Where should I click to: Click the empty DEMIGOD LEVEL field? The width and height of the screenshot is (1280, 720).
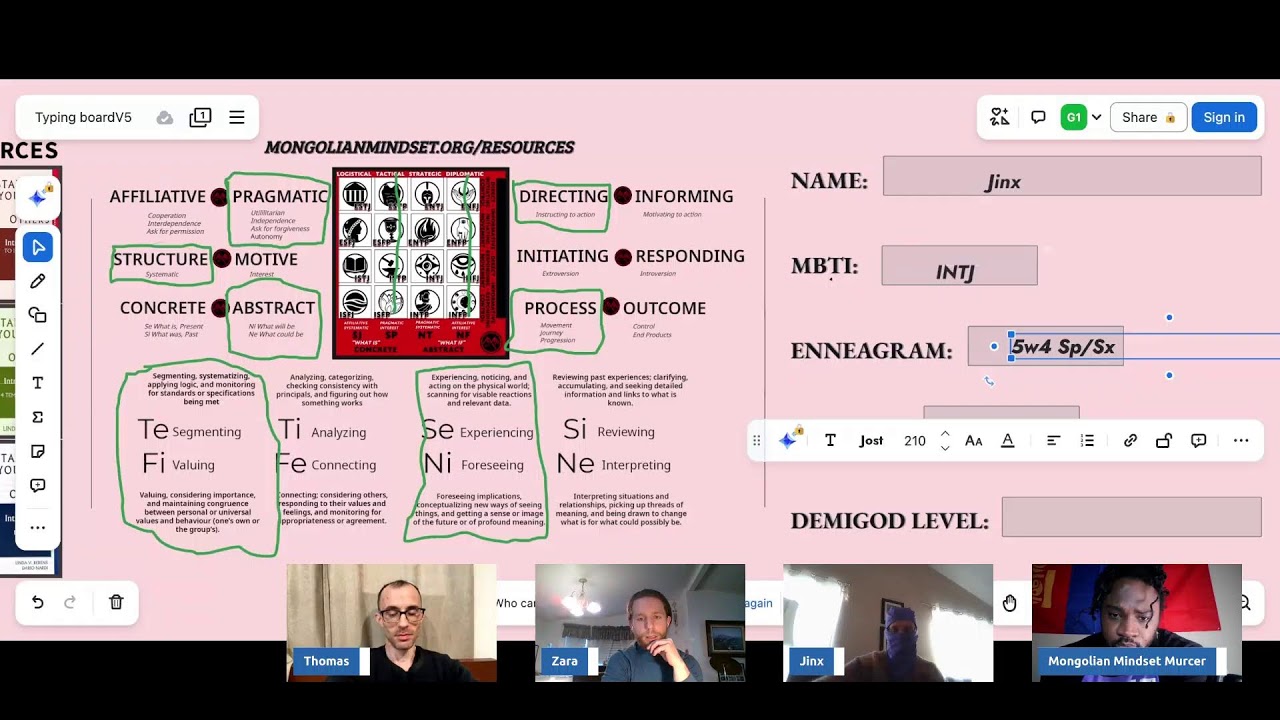pyautogui.click(x=1131, y=517)
